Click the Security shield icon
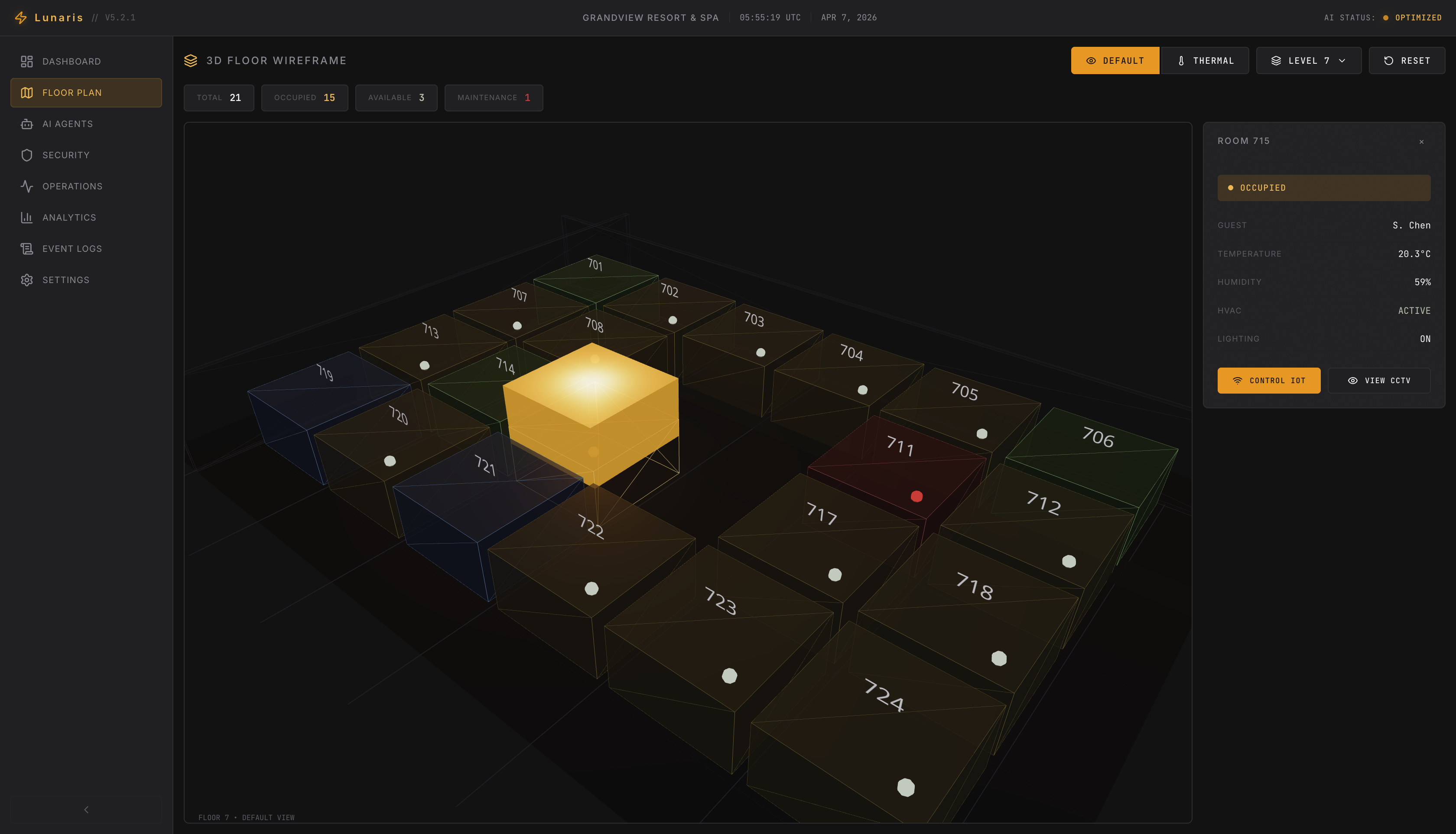1456x834 pixels. click(x=27, y=155)
